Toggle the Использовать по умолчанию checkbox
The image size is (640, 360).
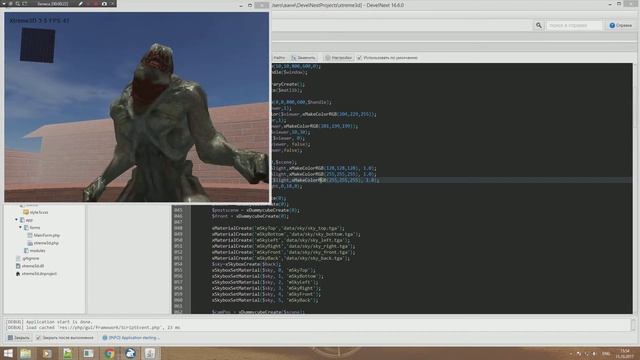(x=359, y=58)
